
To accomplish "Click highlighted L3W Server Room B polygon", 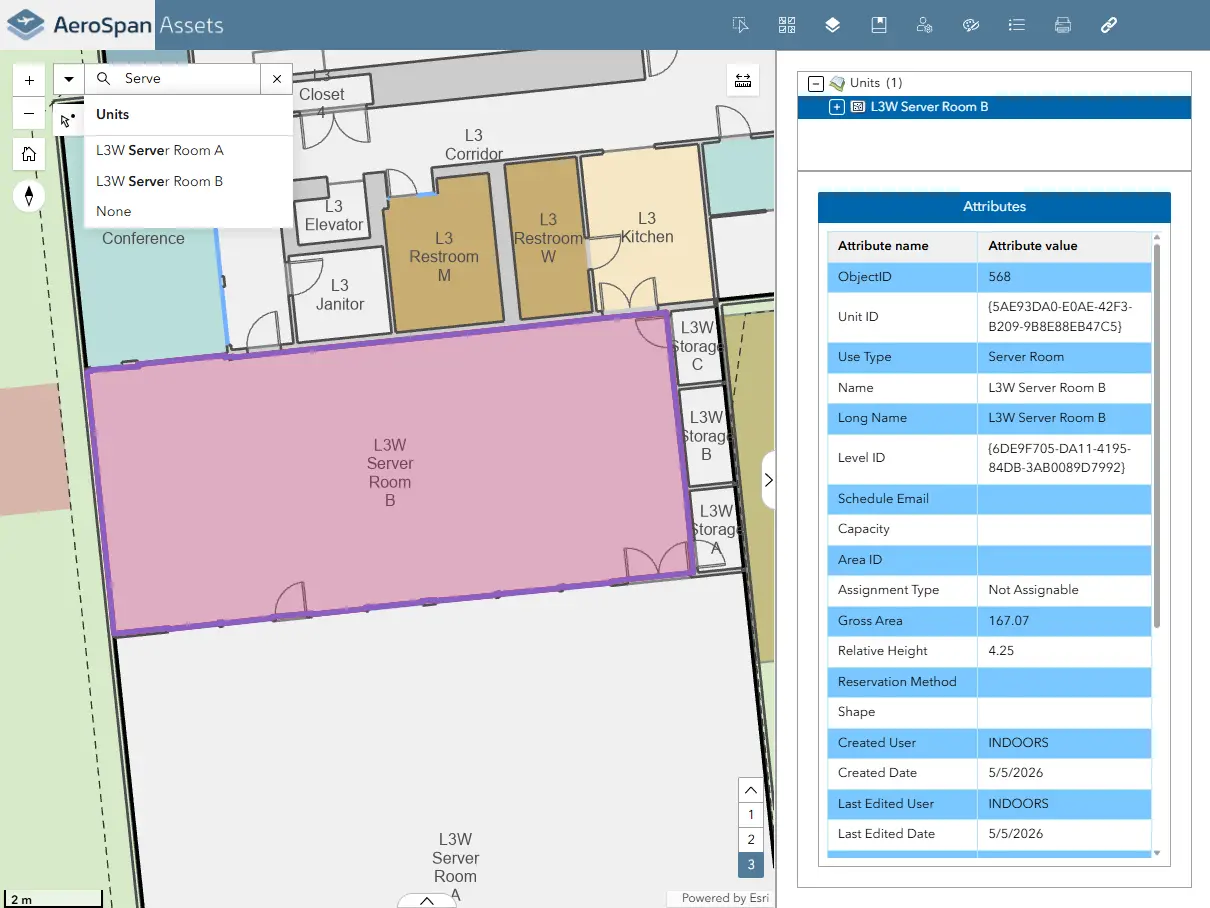I will [390, 473].
